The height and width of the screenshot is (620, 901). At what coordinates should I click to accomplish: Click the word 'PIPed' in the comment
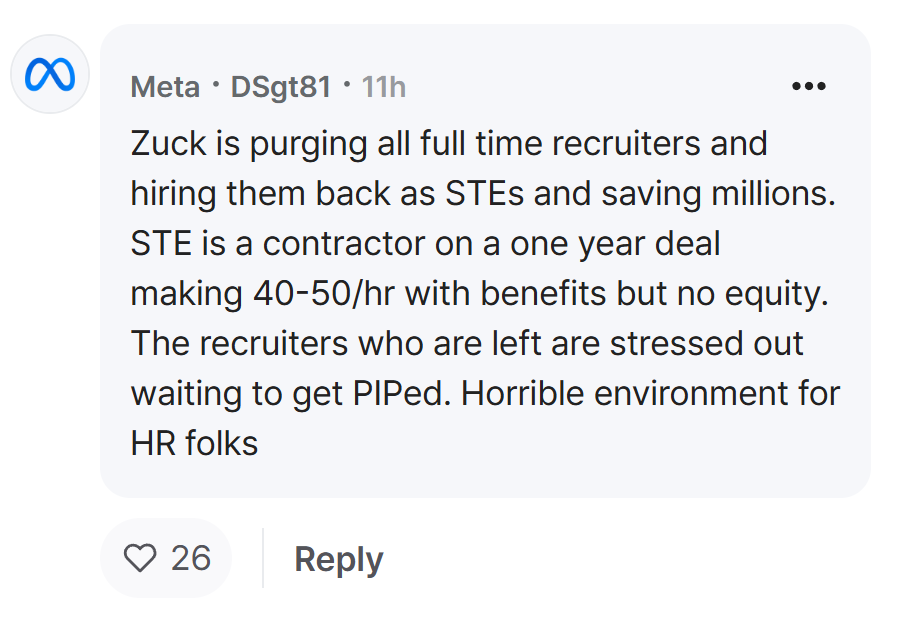(401, 394)
